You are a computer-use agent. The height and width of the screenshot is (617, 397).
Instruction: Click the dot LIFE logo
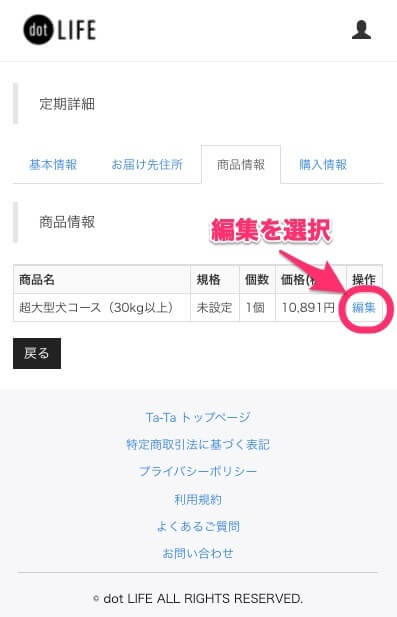tap(60, 30)
